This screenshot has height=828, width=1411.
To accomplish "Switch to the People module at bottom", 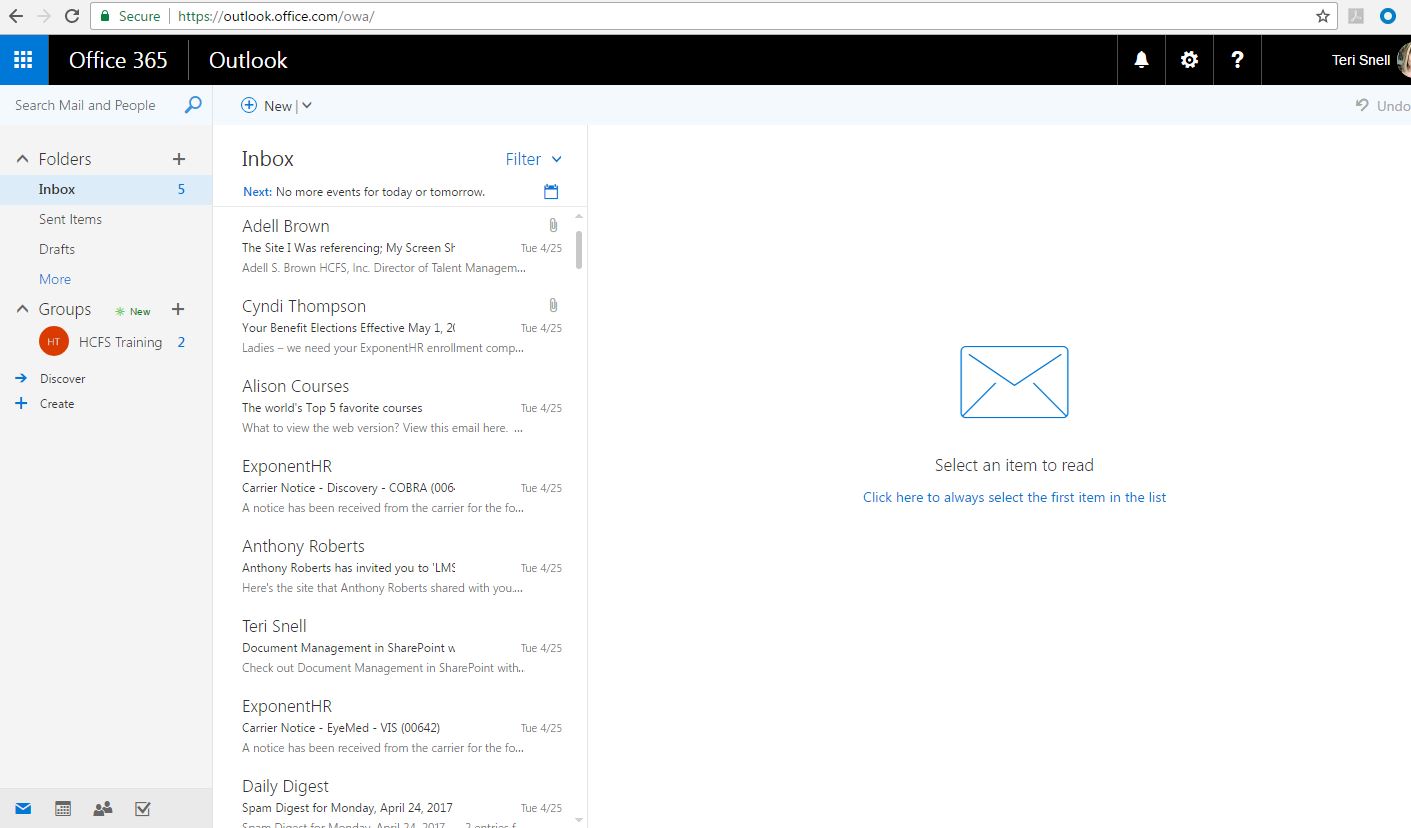I will coord(102,809).
